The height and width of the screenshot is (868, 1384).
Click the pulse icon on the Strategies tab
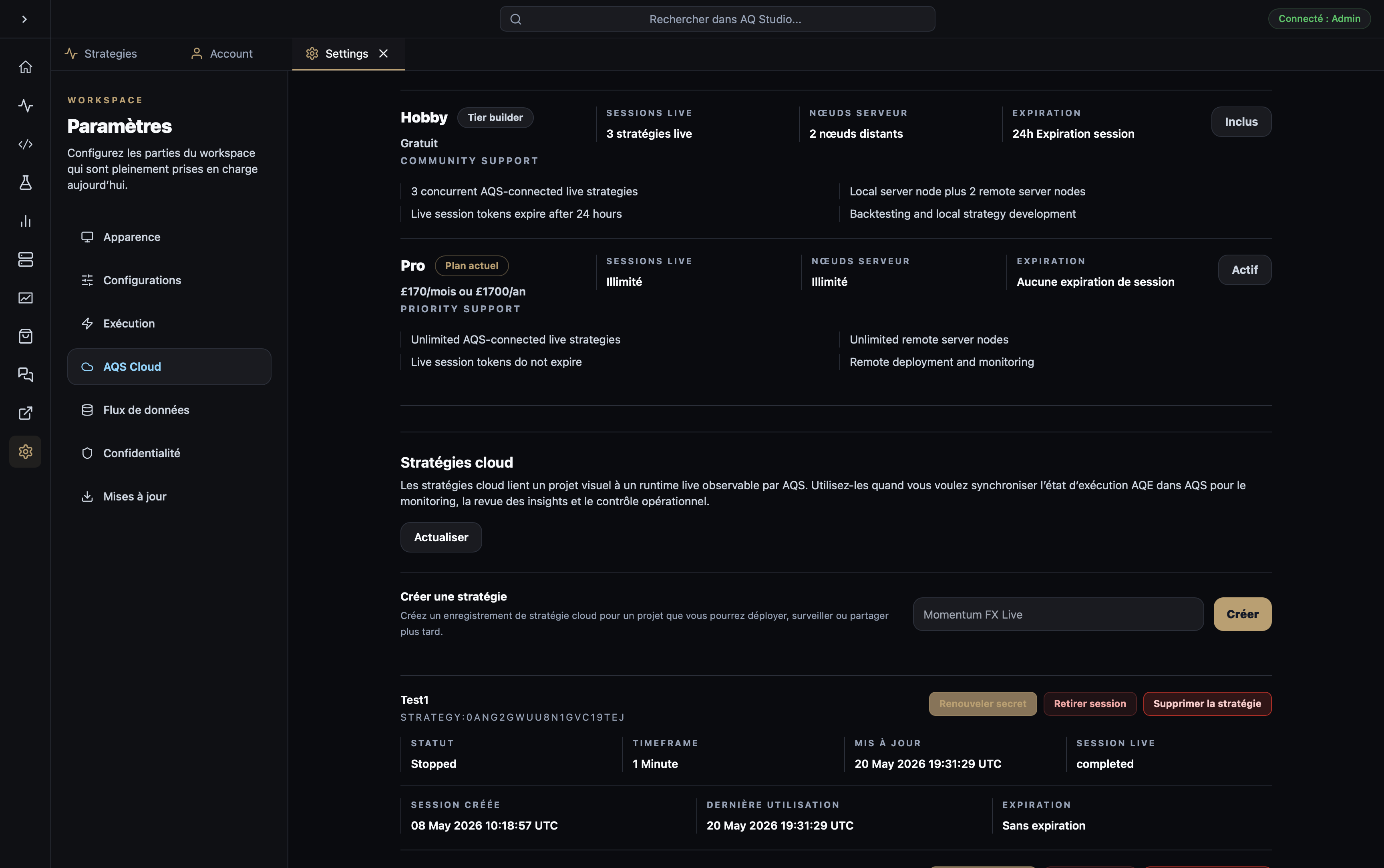click(x=71, y=53)
